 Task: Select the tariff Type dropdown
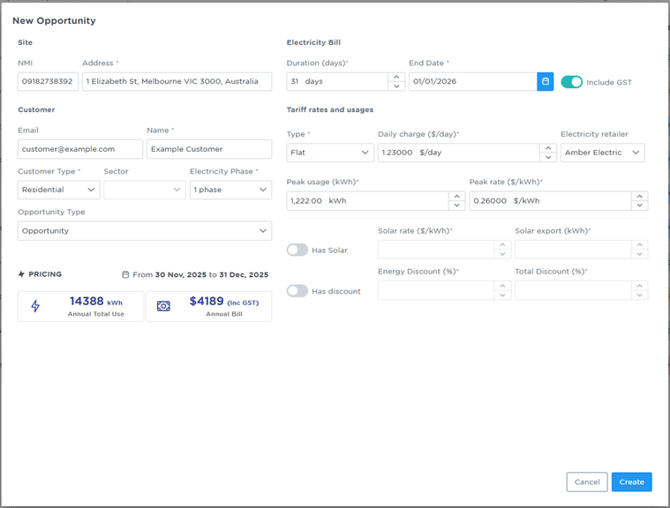(330, 153)
